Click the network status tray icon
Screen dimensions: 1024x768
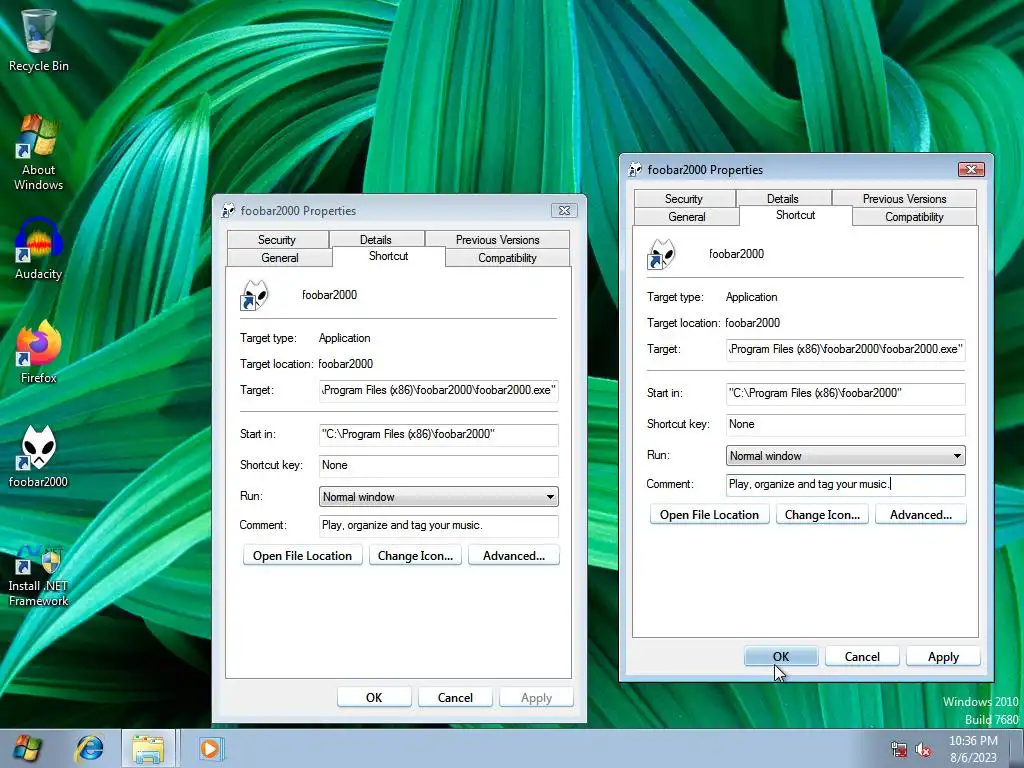[899, 750]
